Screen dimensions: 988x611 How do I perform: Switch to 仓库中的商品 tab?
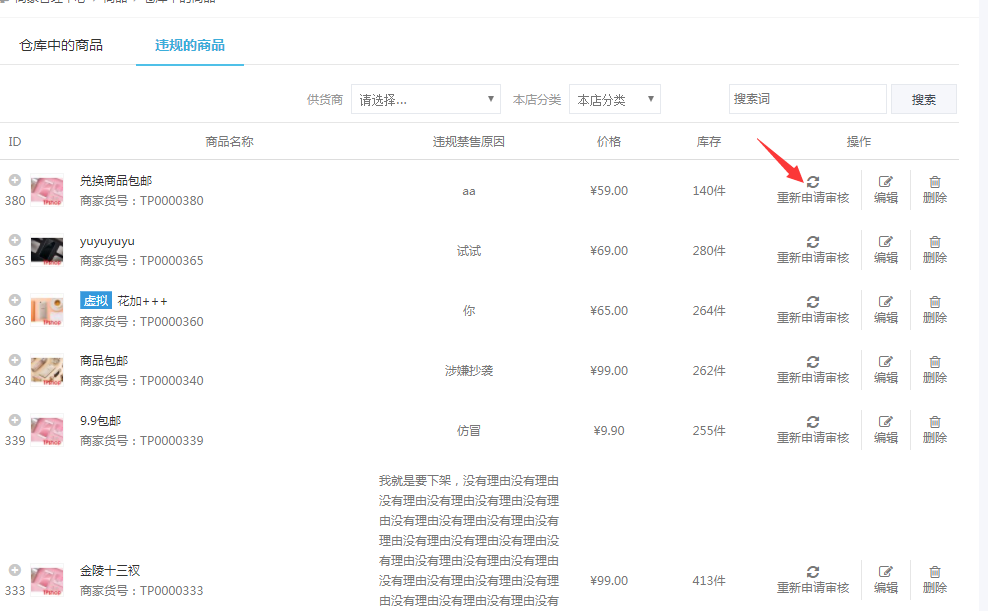pos(61,45)
